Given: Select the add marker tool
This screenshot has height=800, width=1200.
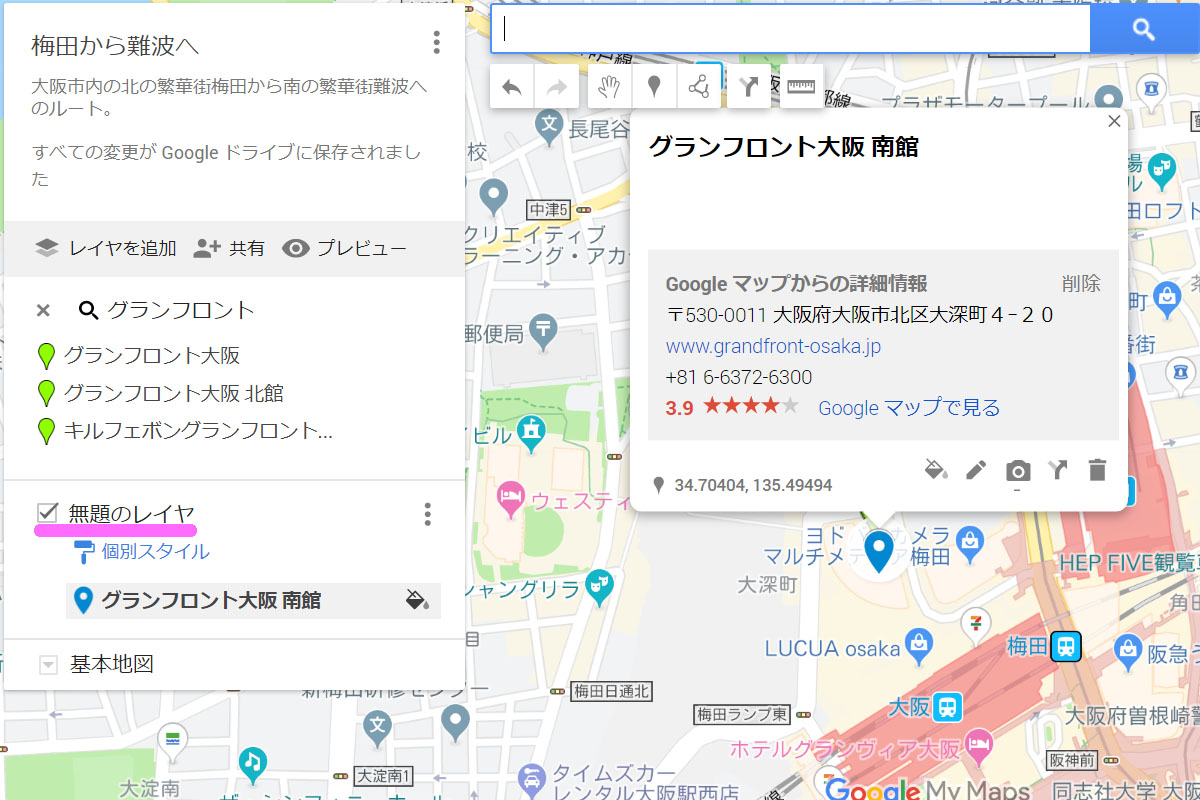Looking at the screenshot, I should (654, 87).
